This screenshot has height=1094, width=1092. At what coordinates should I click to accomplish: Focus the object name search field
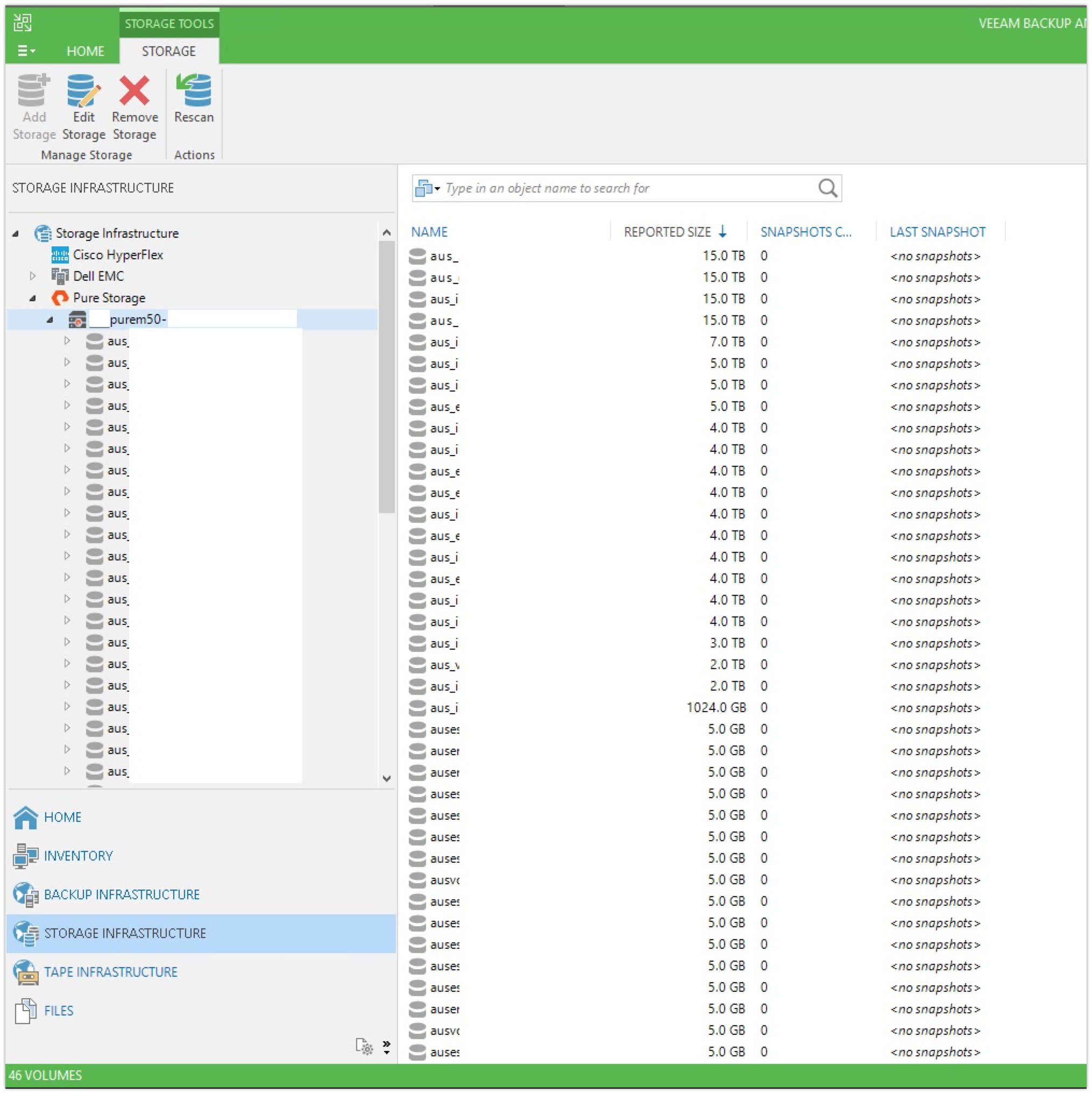pyautogui.click(x=627, y=188)
